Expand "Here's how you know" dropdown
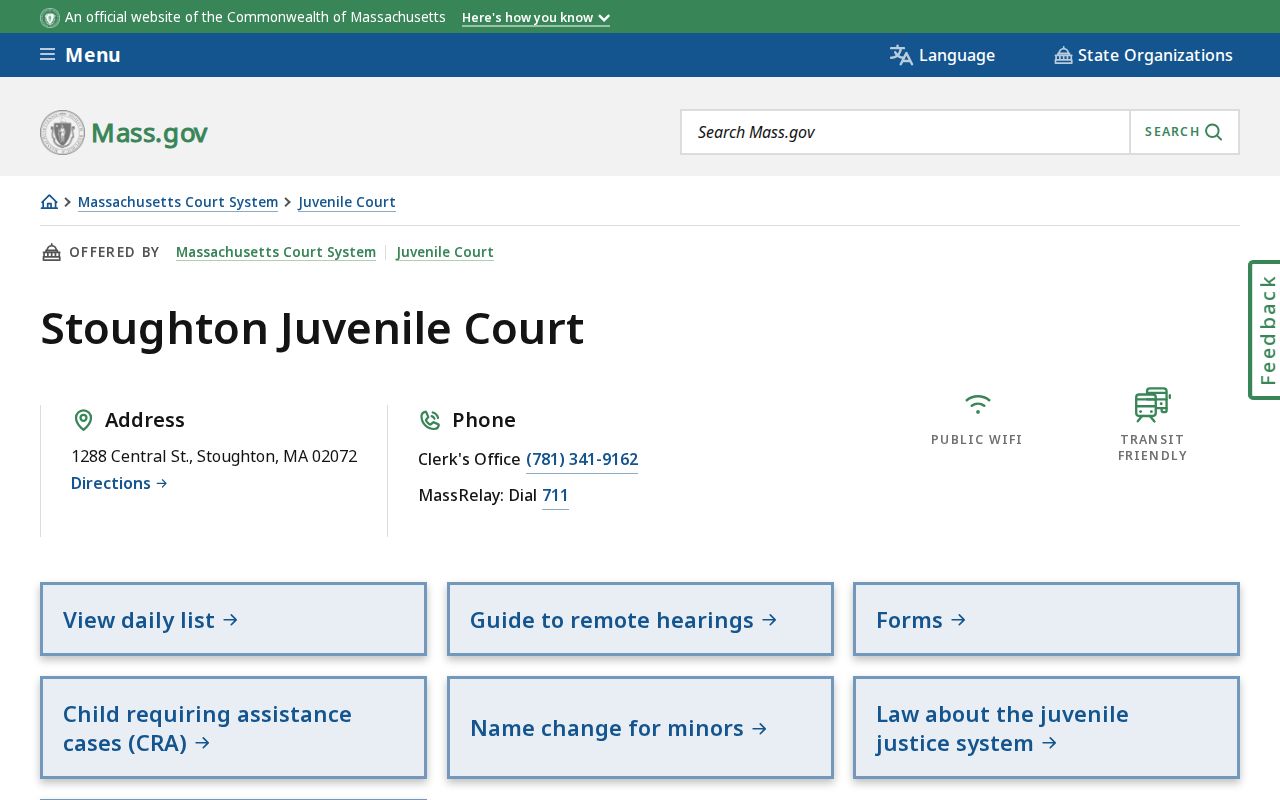Screen dimensions: 1280x800 click(x=536, y=17)
